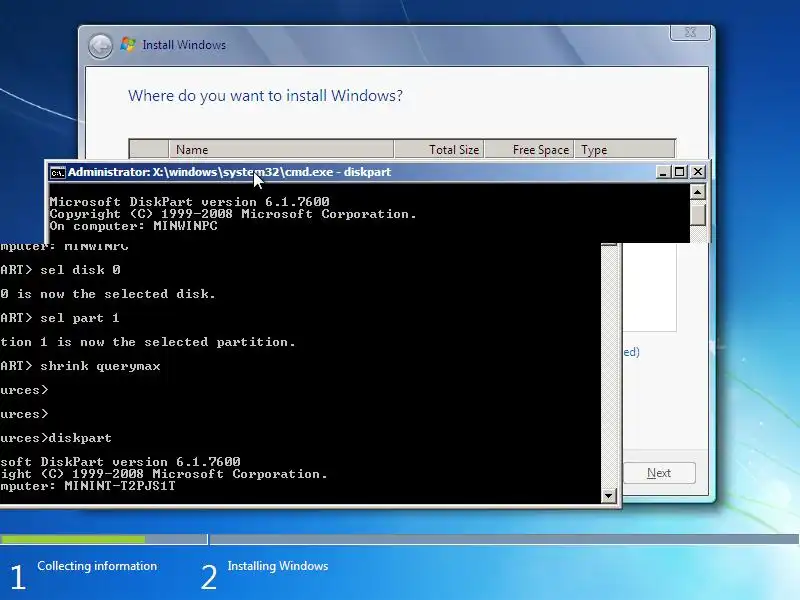
Task: Close the Install Windows dialog
Action: coord(690,32)
